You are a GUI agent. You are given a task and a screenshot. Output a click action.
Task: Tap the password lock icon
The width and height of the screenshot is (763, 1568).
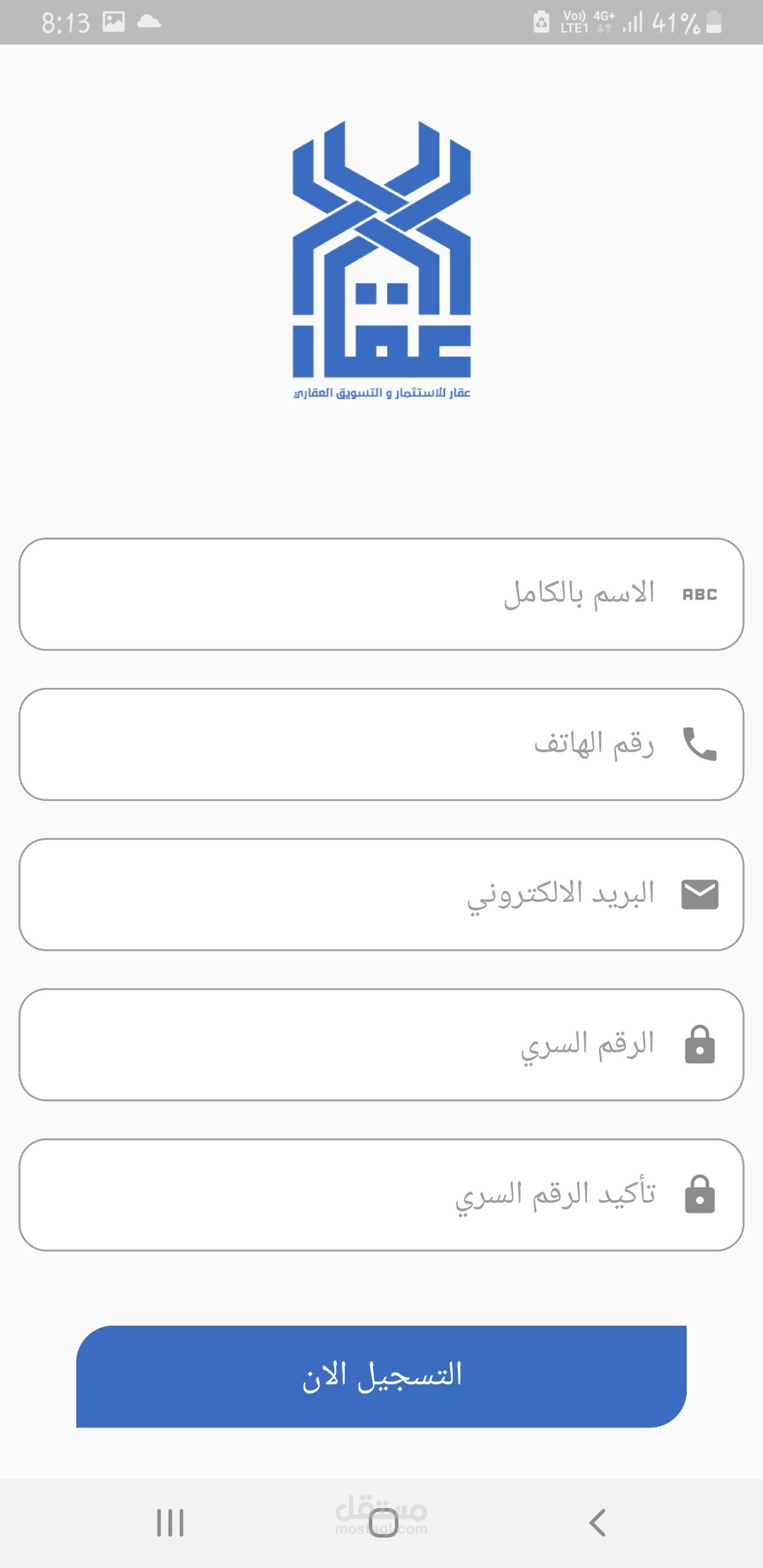coord(699,1045)
